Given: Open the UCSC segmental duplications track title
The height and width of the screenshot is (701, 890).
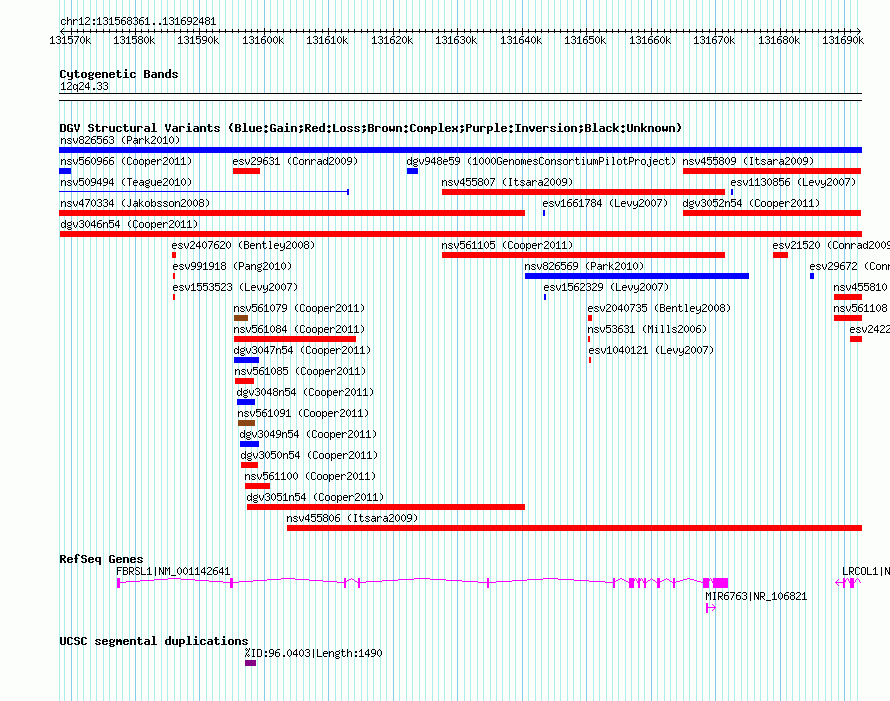Looking at the screenshot, I should coord(154,641).
